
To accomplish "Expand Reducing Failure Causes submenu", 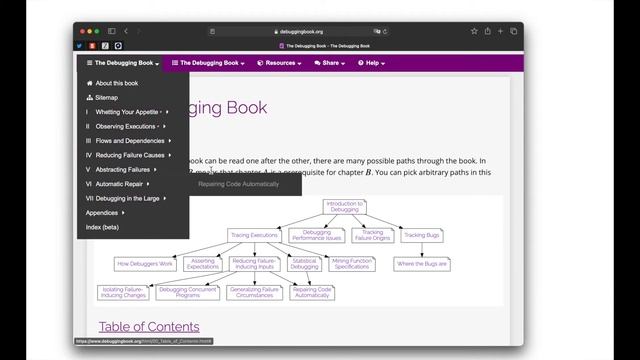I will pyautogui.click(x=129, y=155).
